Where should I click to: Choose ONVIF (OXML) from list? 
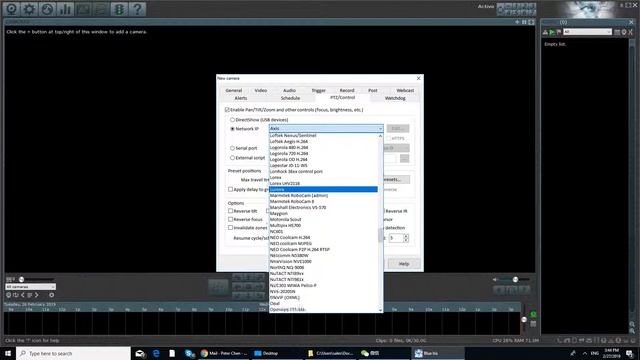pyautogui.click(x=323, y=298)
